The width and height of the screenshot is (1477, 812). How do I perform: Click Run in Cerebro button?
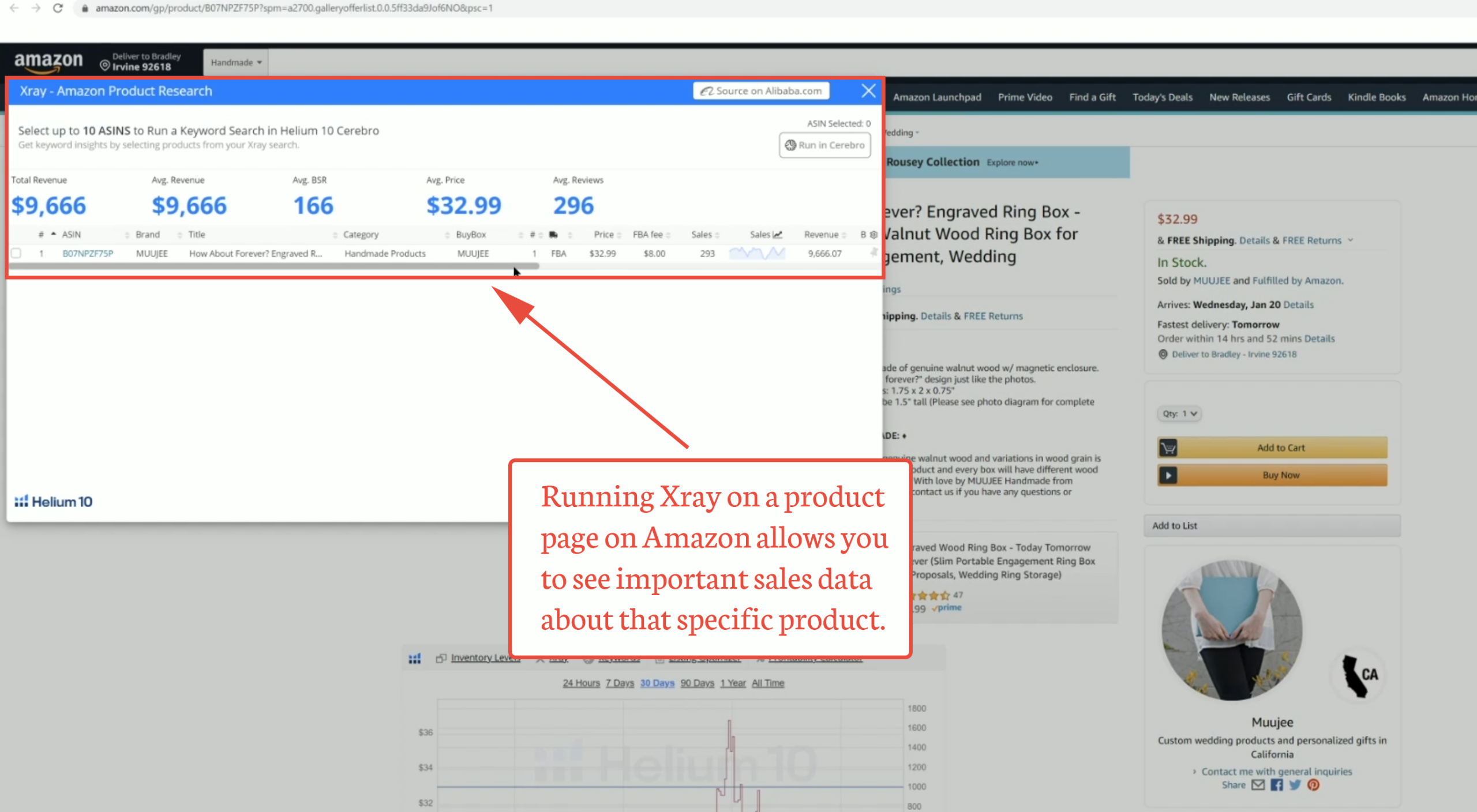point(824,145)
